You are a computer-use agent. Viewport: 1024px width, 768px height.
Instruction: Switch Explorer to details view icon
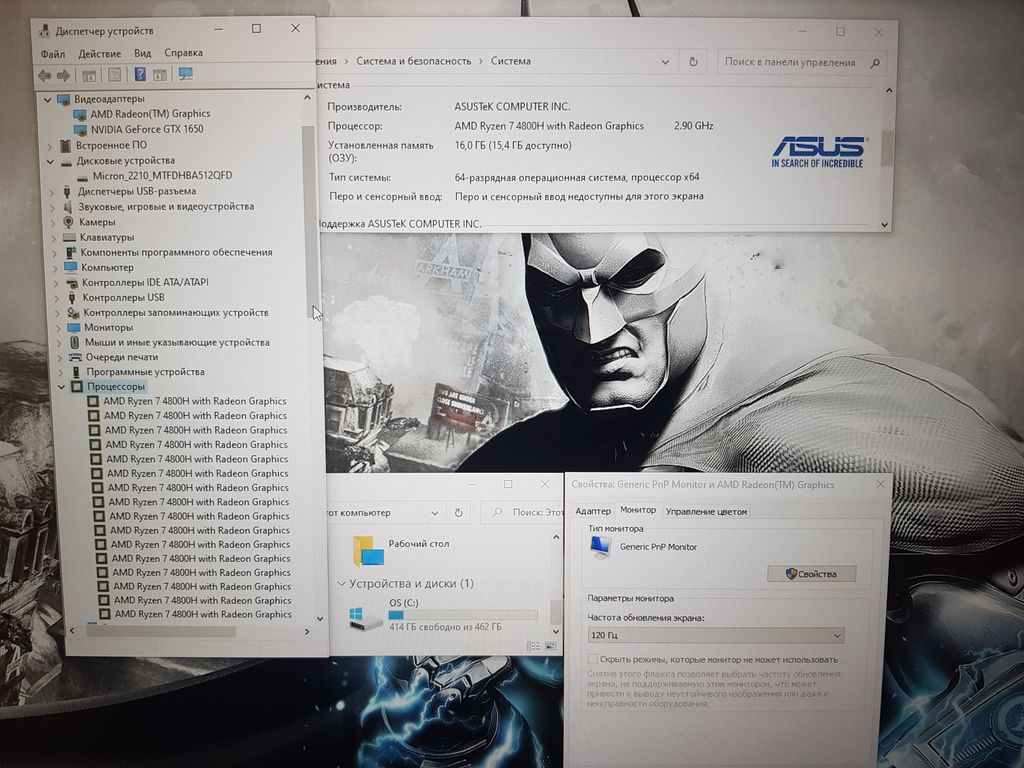tap(533, 646)
